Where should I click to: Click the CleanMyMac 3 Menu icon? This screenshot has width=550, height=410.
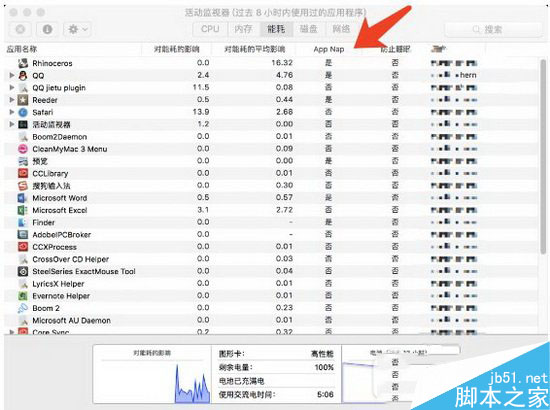(23, 149)
